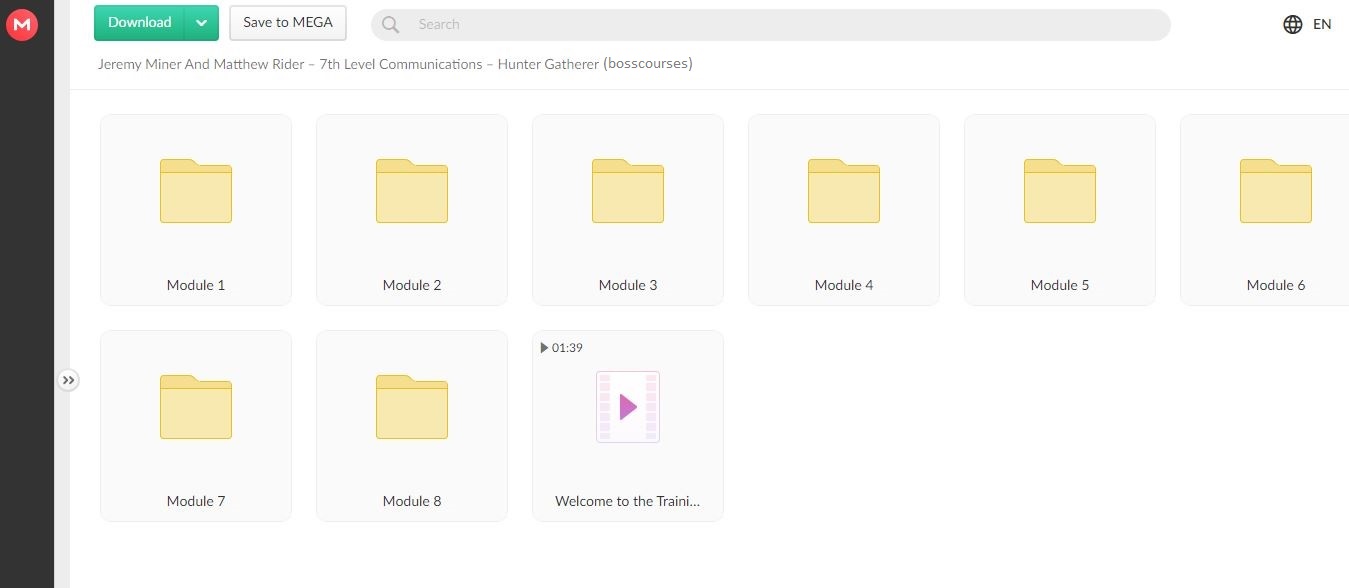Click the Module 1 label text
Screen dimensions: 1349x588
pos(196,285)
